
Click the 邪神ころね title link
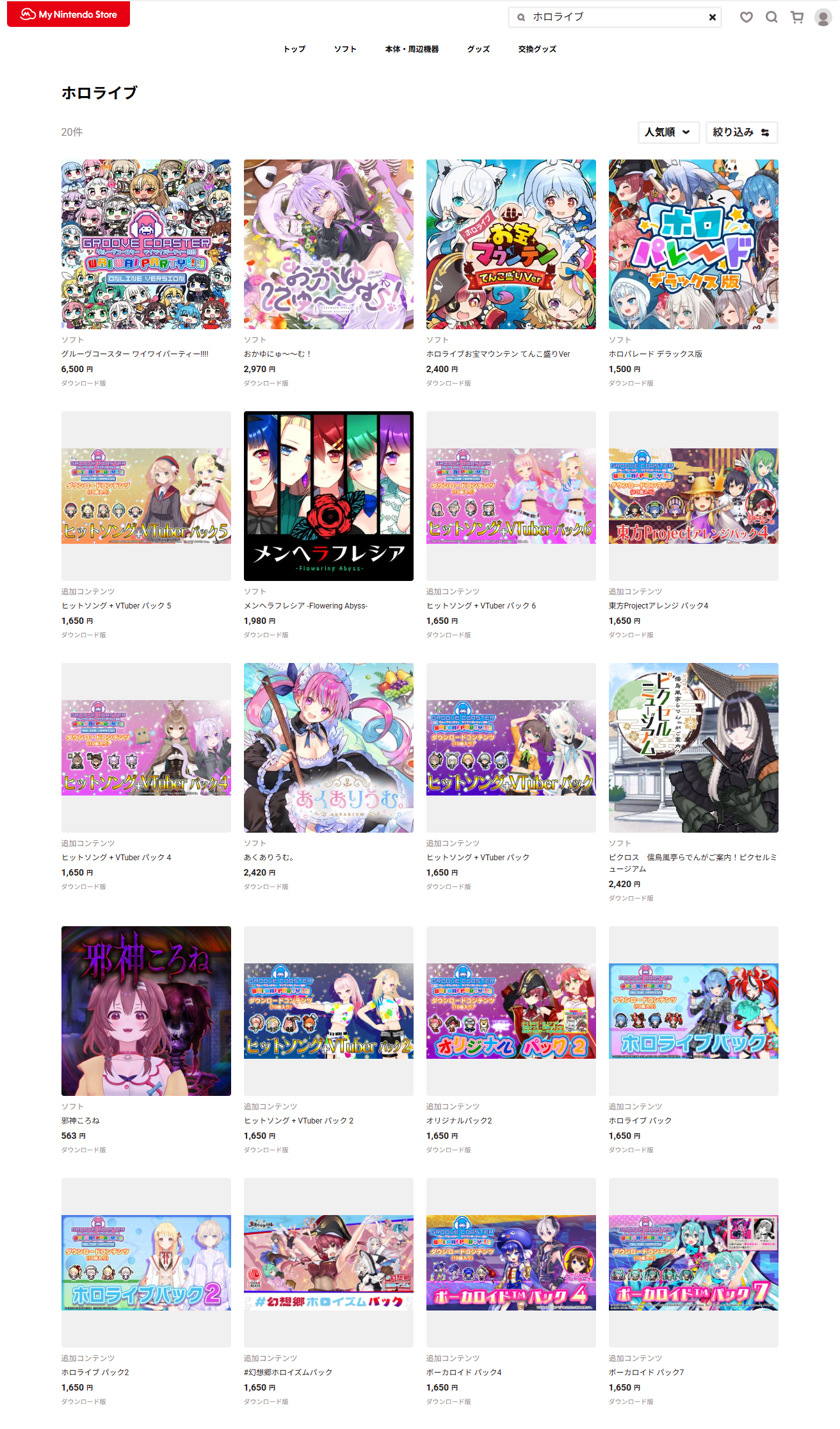click(81, 1120)
